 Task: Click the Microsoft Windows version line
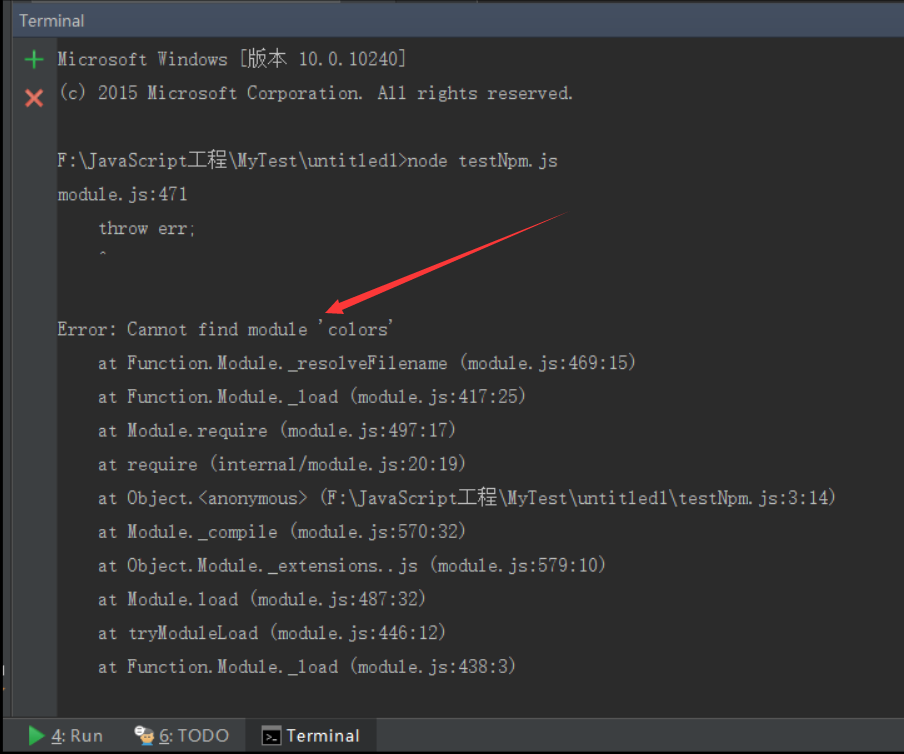tap(232, 59)
